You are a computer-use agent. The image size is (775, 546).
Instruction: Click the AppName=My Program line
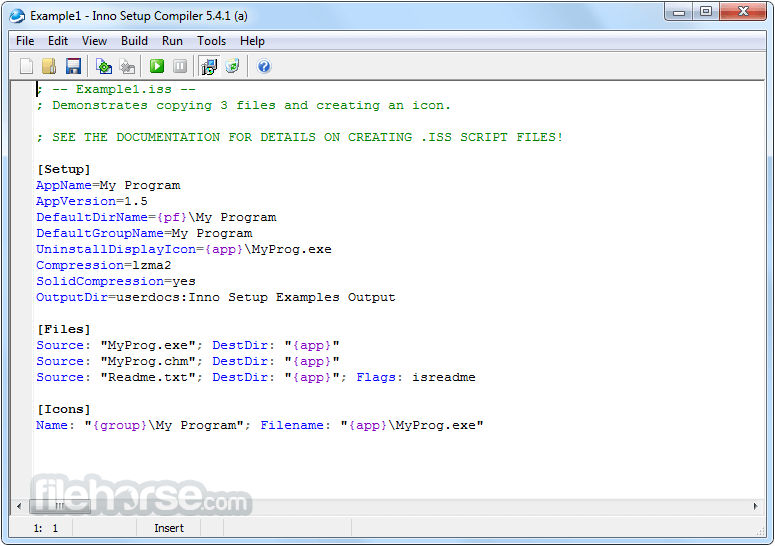108,185
